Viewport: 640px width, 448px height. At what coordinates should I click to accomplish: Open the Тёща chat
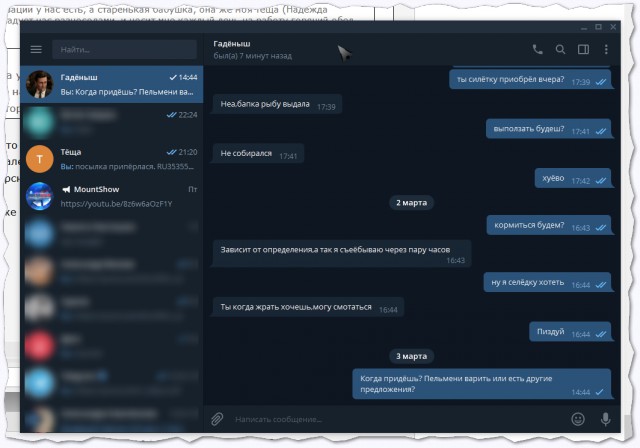[111, 159]
